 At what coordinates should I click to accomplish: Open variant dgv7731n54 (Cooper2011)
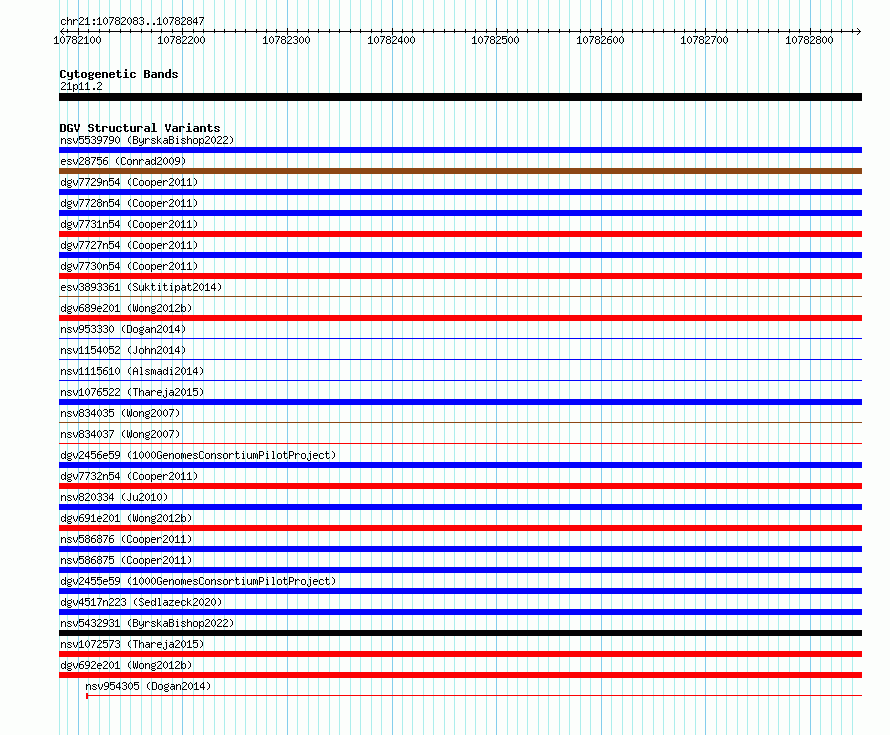point(129,224)
